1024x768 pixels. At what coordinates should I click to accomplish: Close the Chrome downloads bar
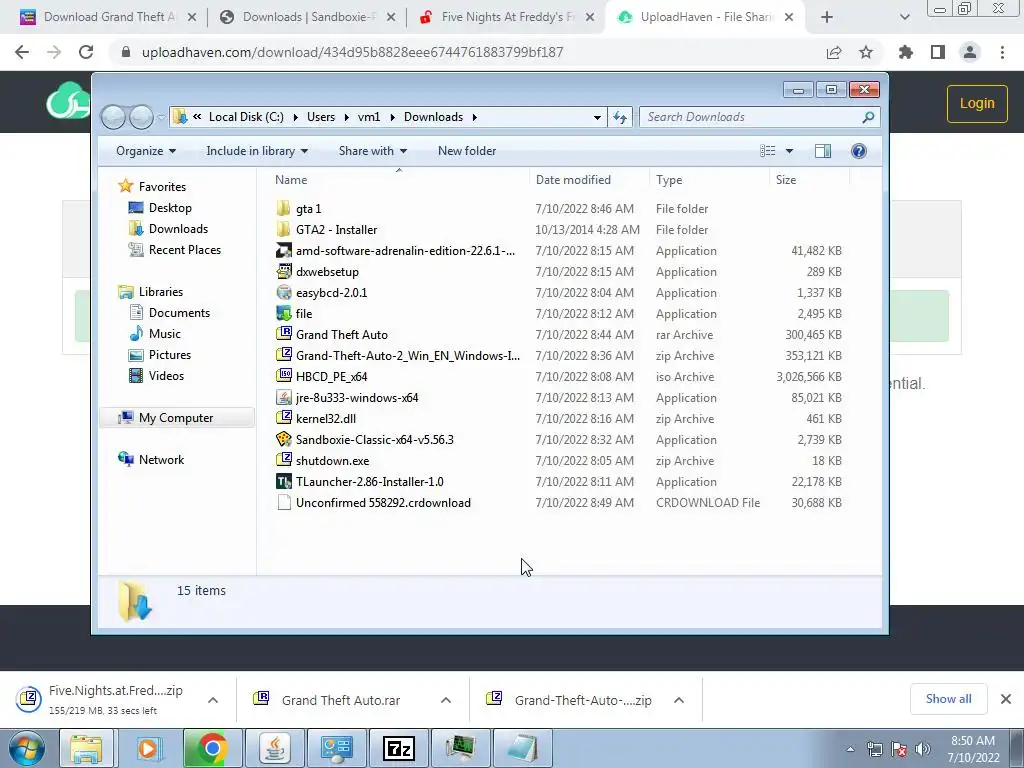click(x=1006, y=699)
